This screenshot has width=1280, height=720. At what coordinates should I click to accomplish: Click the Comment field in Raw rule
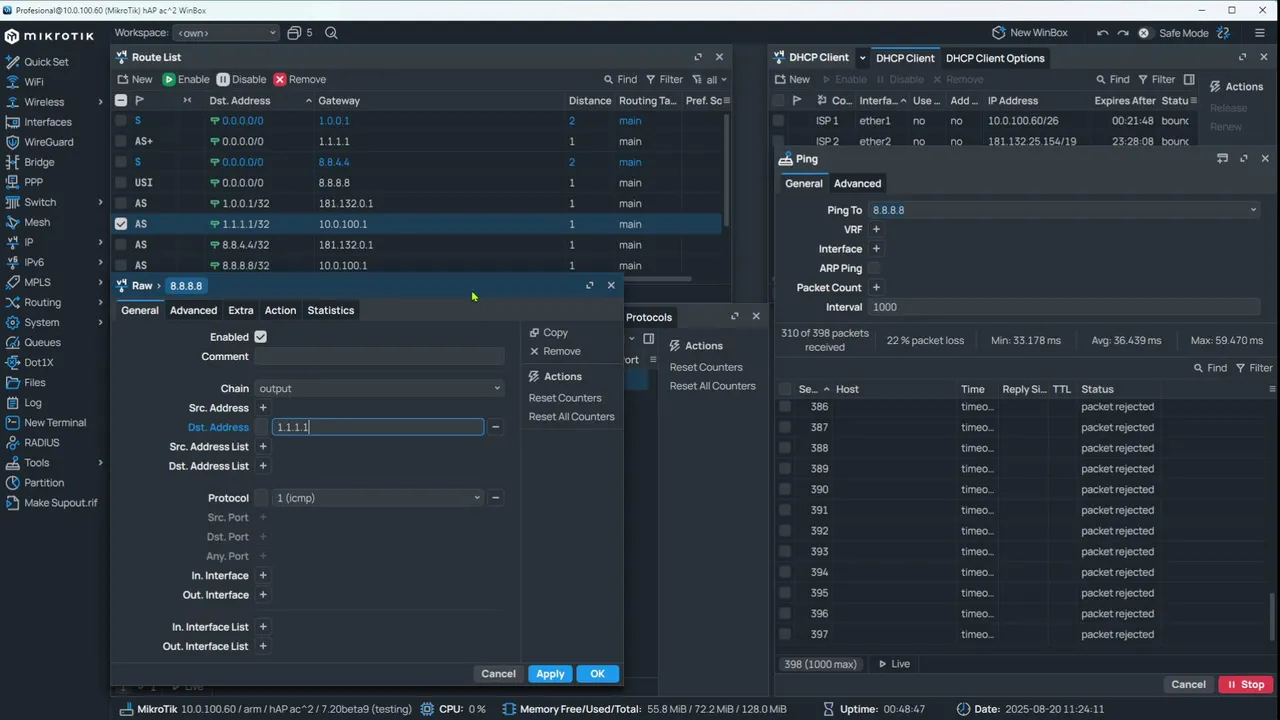pyautogui.click(x=379, y=357)
